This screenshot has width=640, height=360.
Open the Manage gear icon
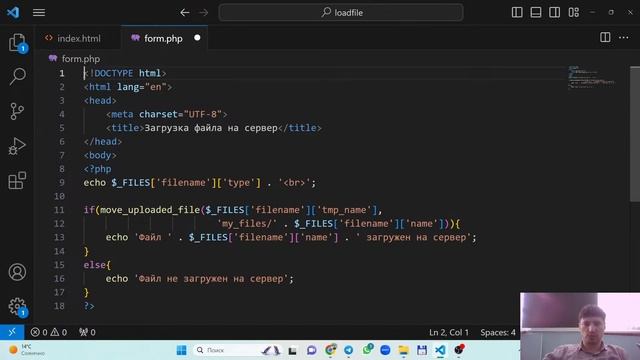coord(17,307)
